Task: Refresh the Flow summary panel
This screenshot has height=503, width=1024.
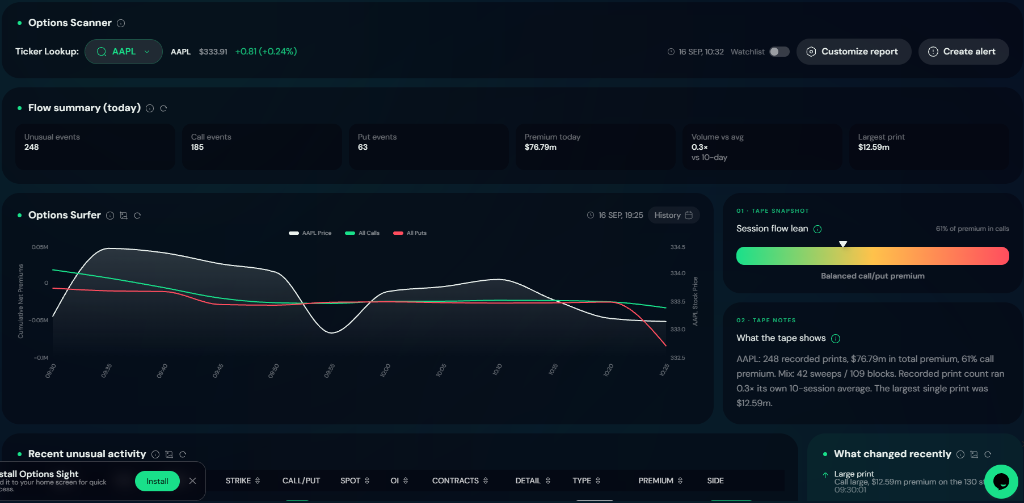Action: (x=164, y=108)
